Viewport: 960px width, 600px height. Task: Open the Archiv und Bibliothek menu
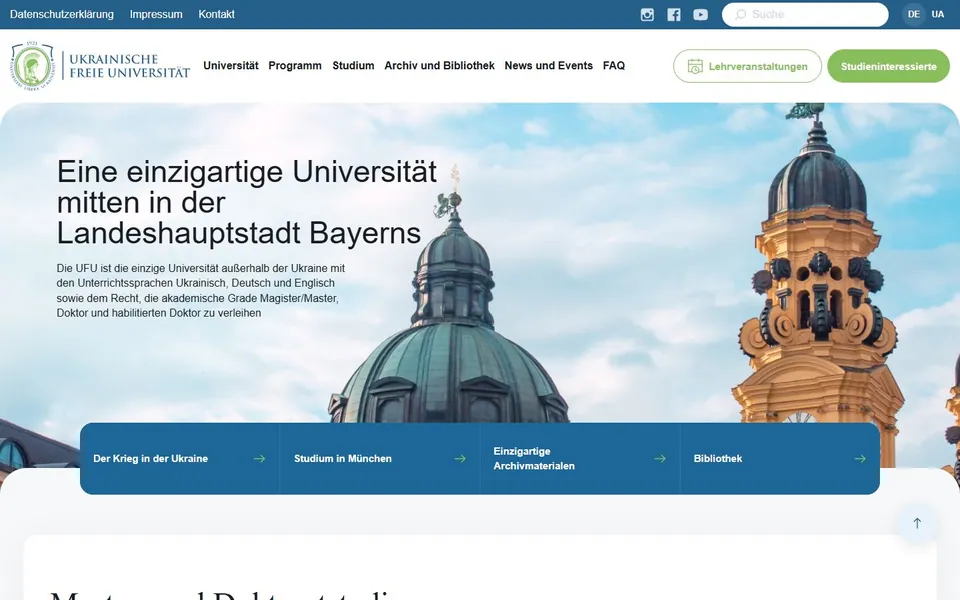(x=440, y=66)
